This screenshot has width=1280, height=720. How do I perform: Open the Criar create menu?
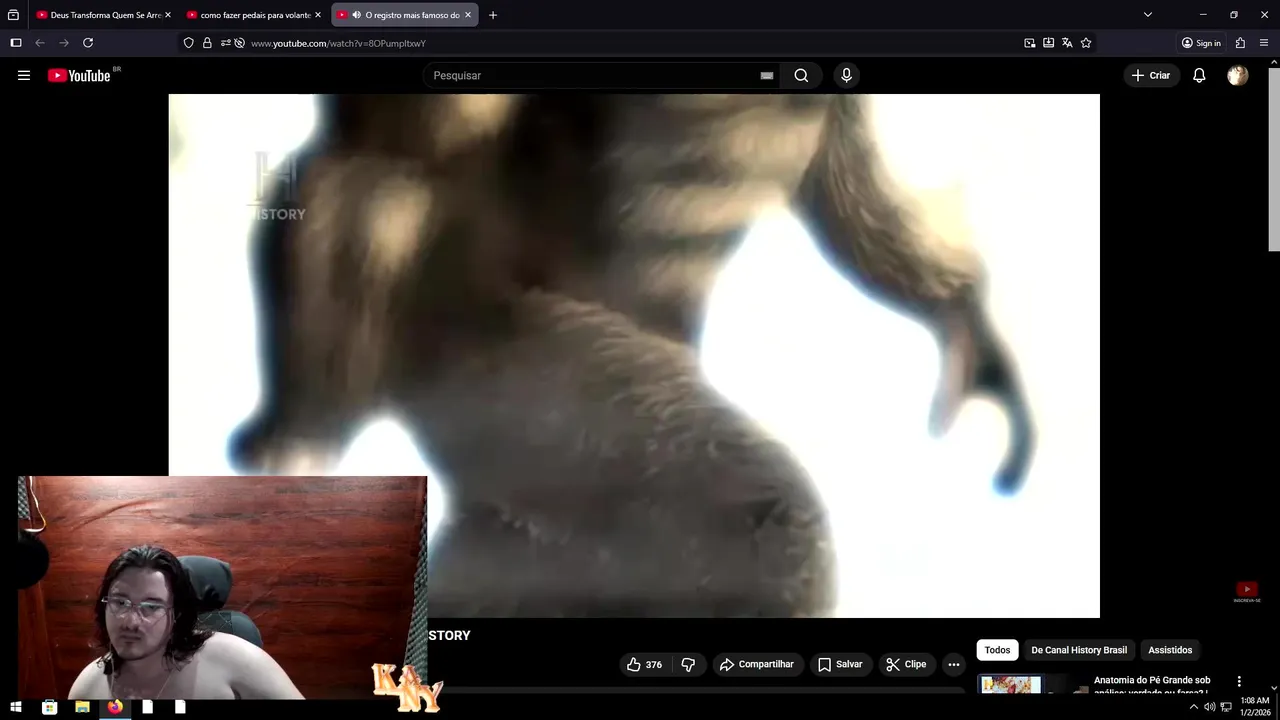1151,75
